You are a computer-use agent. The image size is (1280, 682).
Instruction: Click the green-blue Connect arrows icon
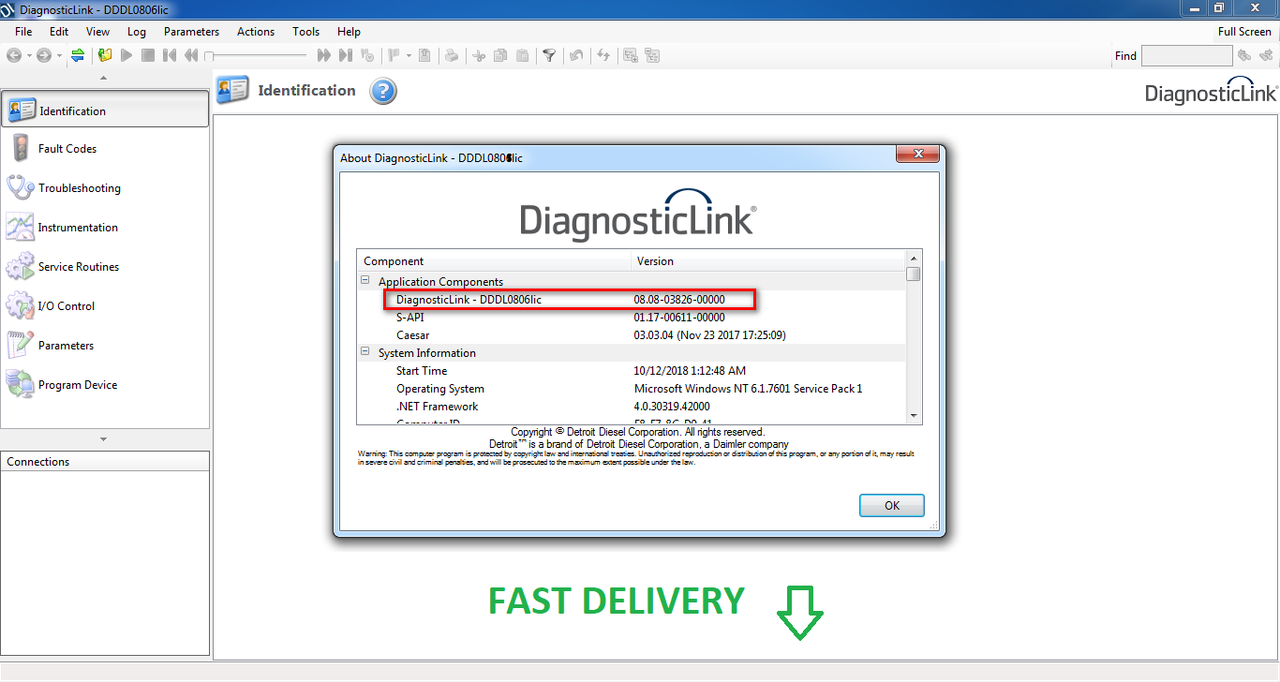[77, 55]
